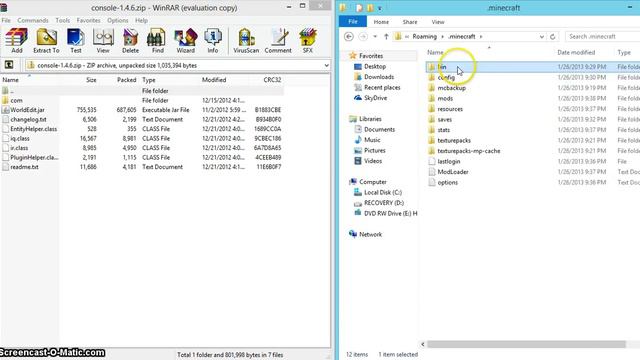Click the Add icon in WinRAR toolbar
The image size is (640, 360).
coord(17,41)
